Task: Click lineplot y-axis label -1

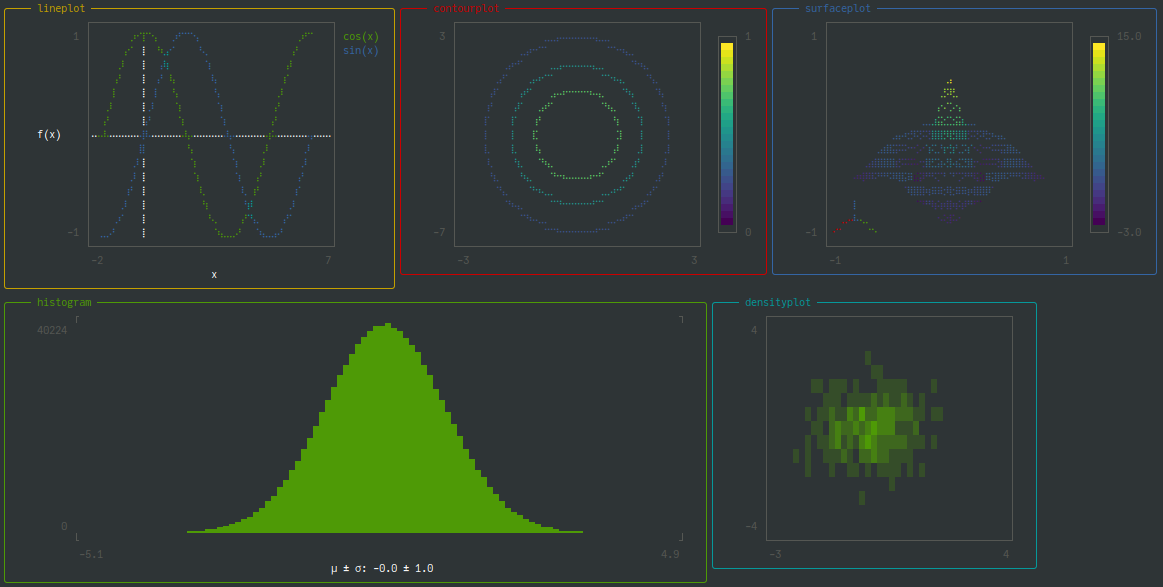Action: pyautogui.click(x=73, y=232)
